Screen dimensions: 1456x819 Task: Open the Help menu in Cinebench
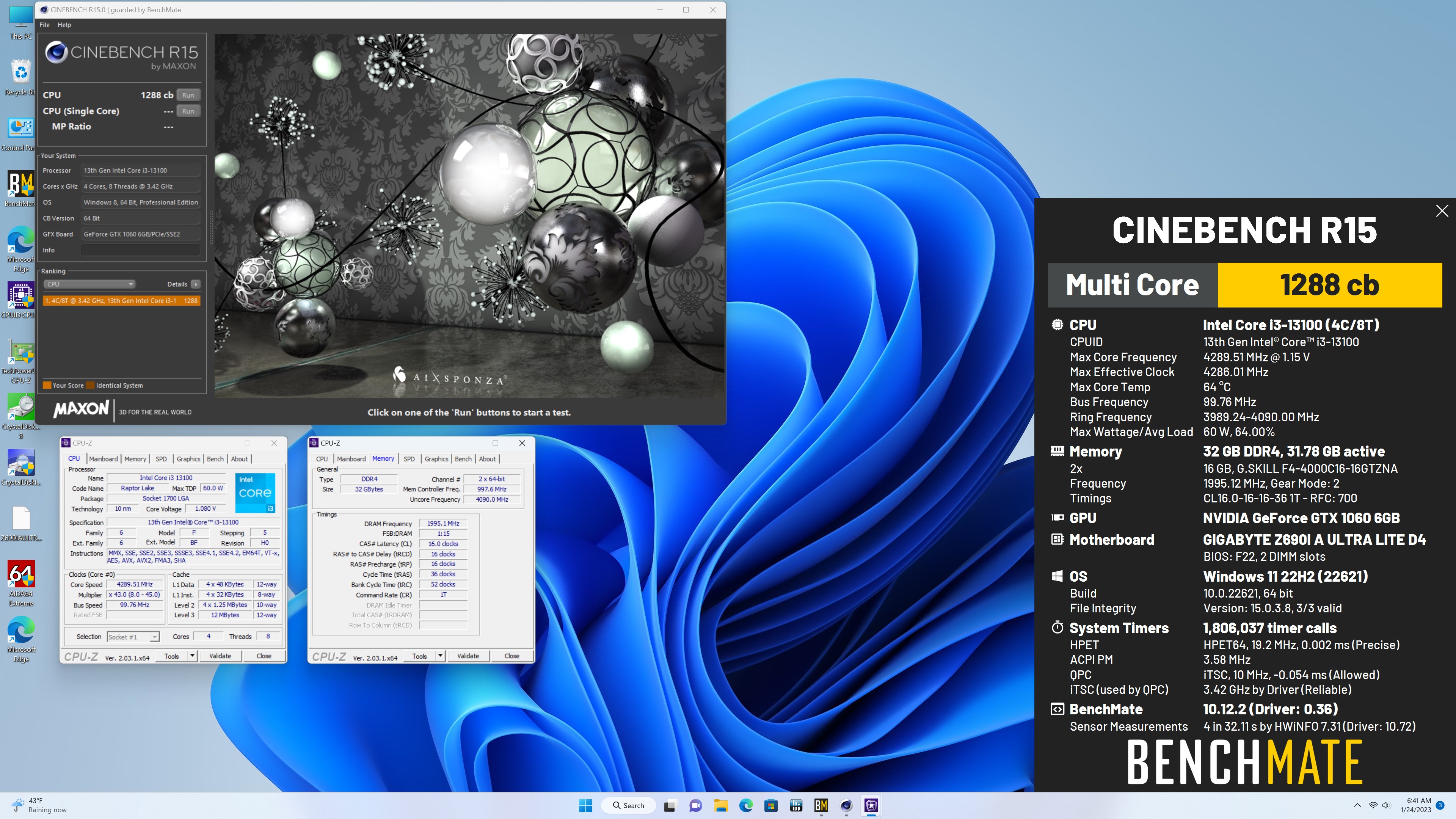point(64,25)
